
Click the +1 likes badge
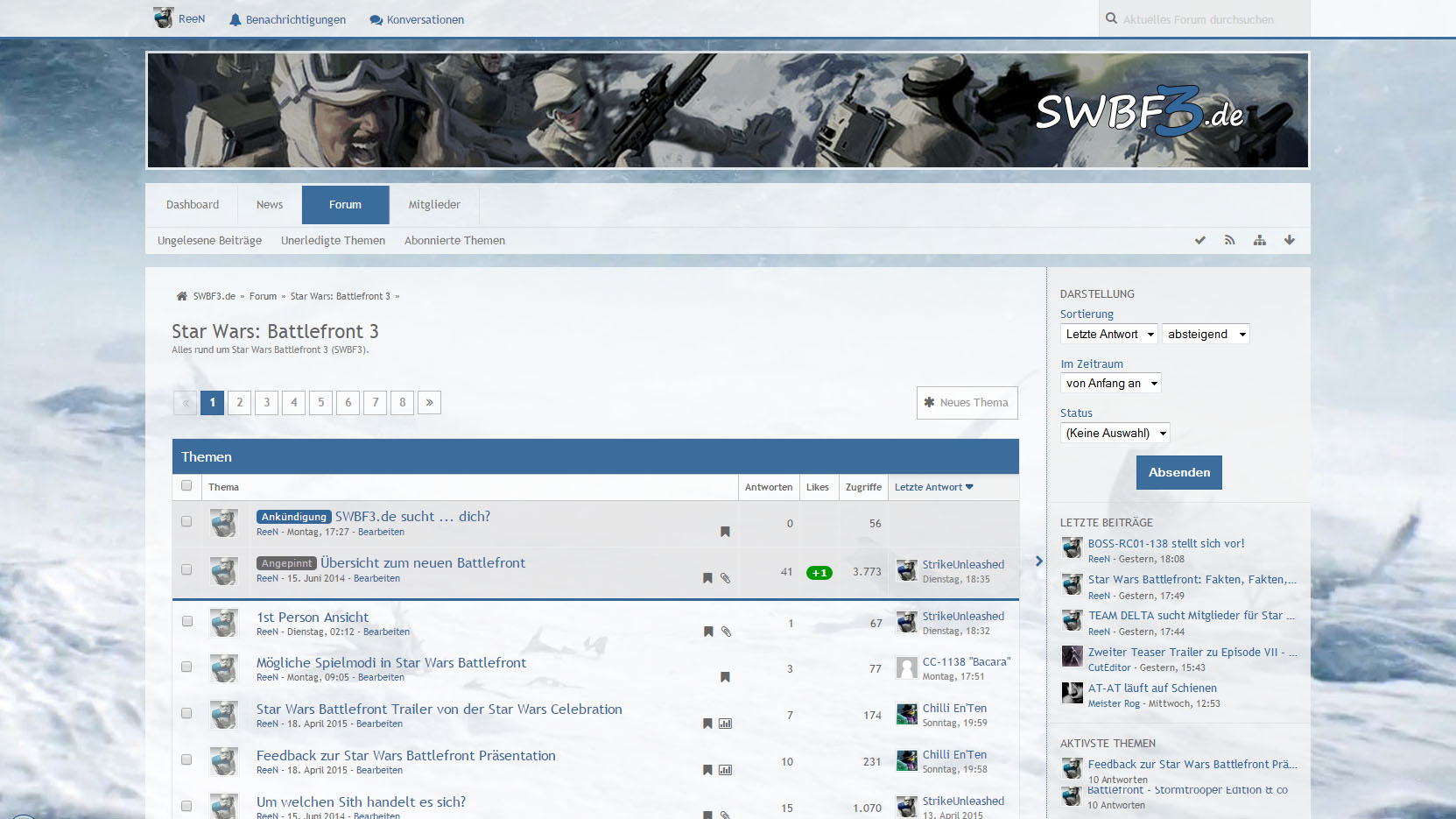coord(819,573)
